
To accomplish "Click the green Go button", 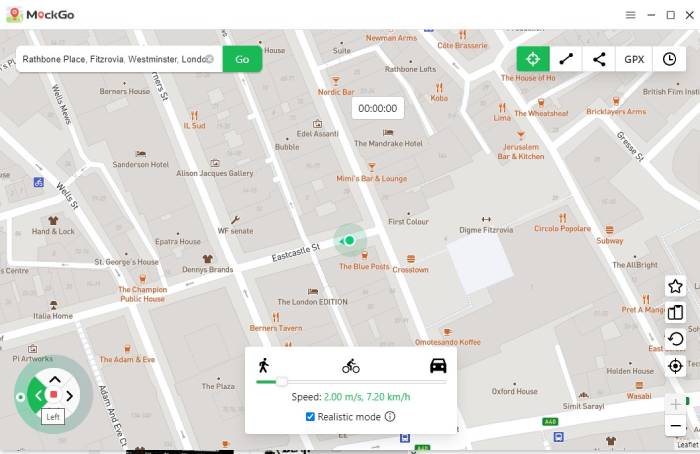I will [x=242, y=59].
